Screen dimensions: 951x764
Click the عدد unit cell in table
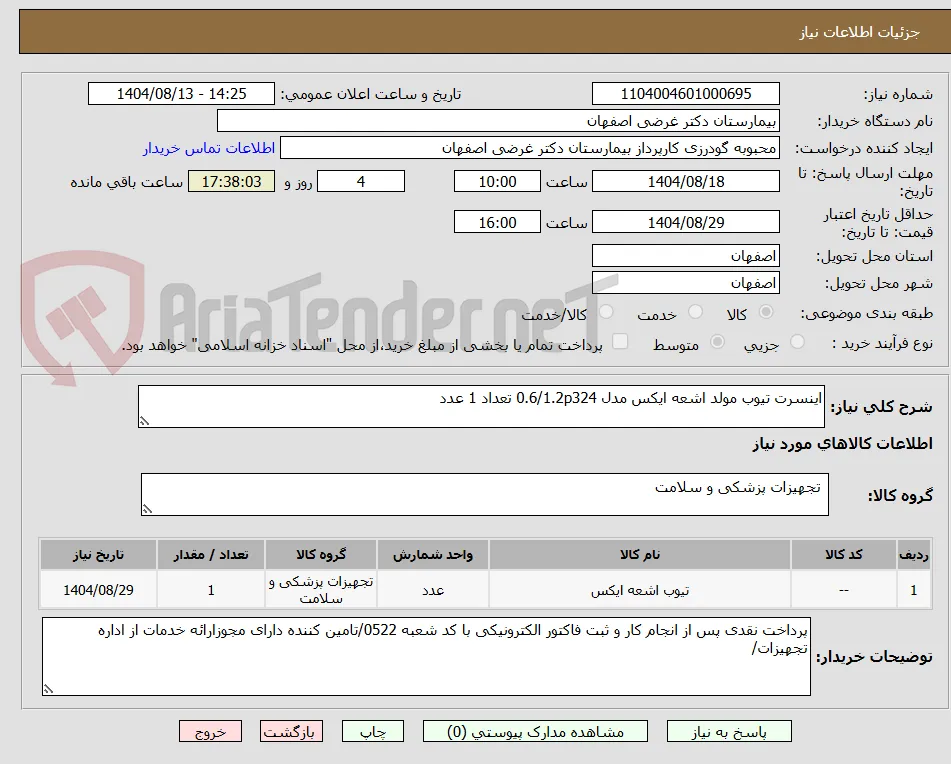[433, 590]
